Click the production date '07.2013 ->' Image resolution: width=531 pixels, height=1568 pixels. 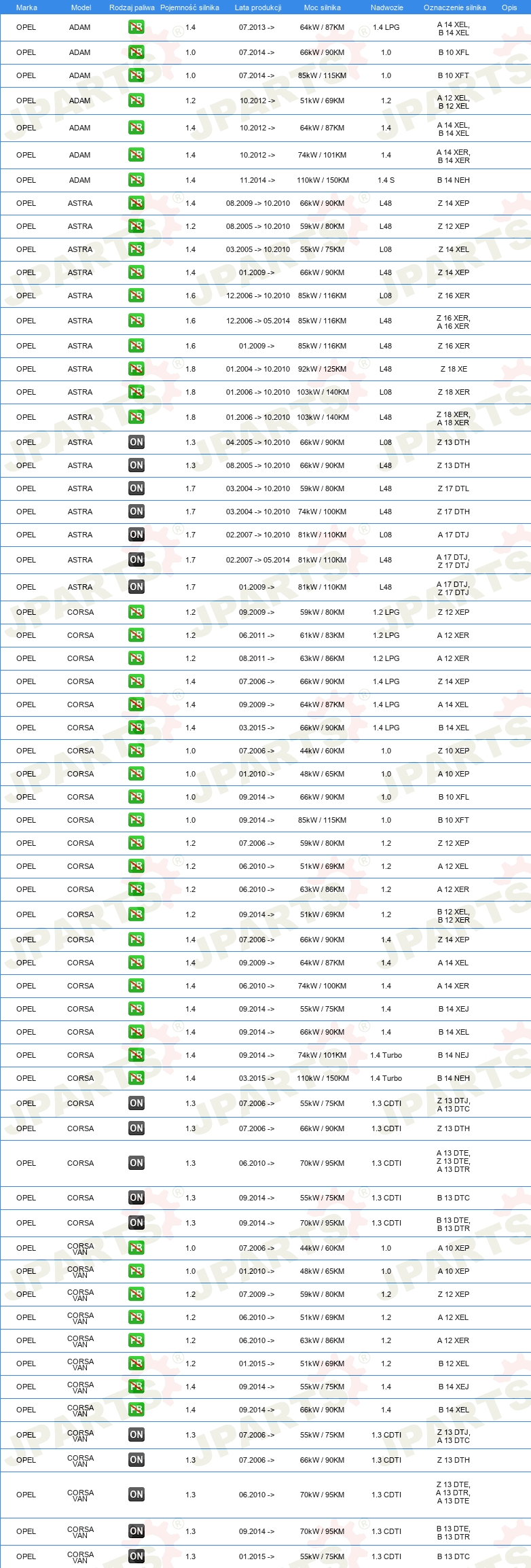257,28
